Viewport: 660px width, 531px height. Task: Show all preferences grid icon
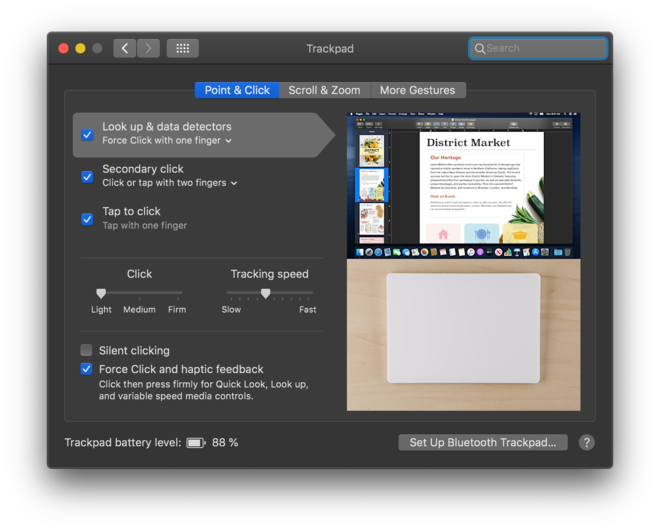tap(182, 48)
